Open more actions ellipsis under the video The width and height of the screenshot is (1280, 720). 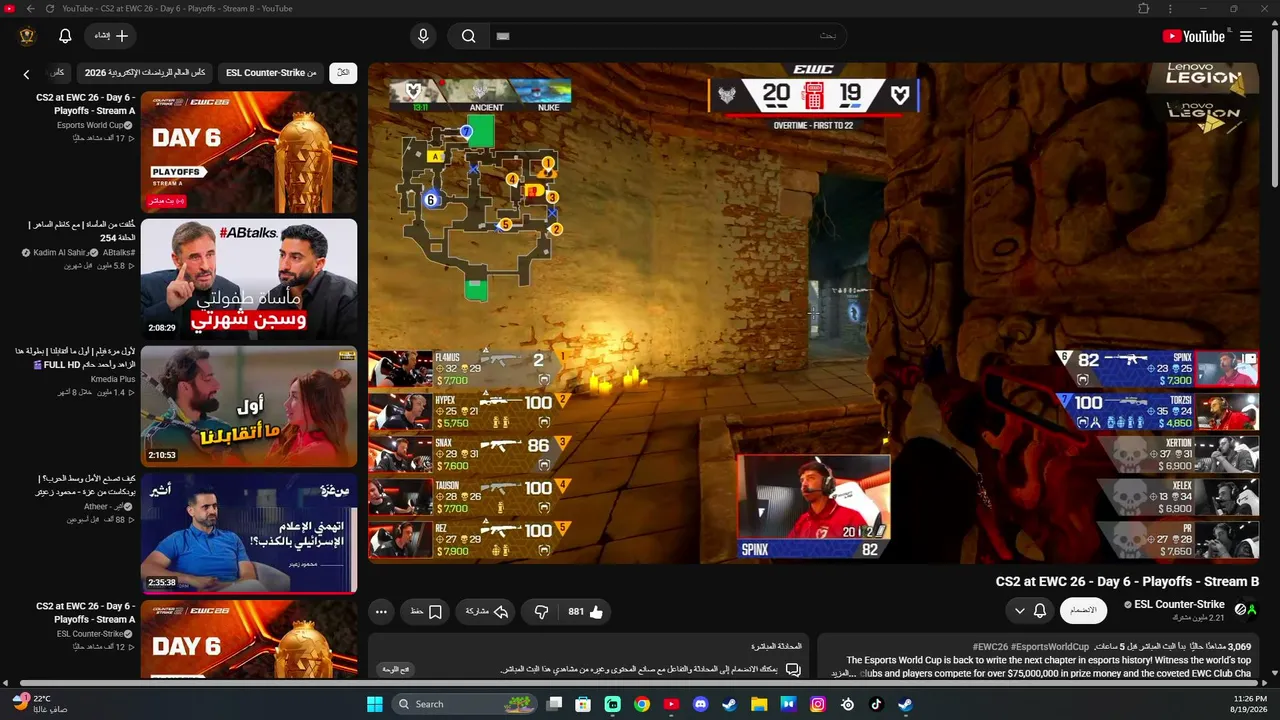[381, 611]
